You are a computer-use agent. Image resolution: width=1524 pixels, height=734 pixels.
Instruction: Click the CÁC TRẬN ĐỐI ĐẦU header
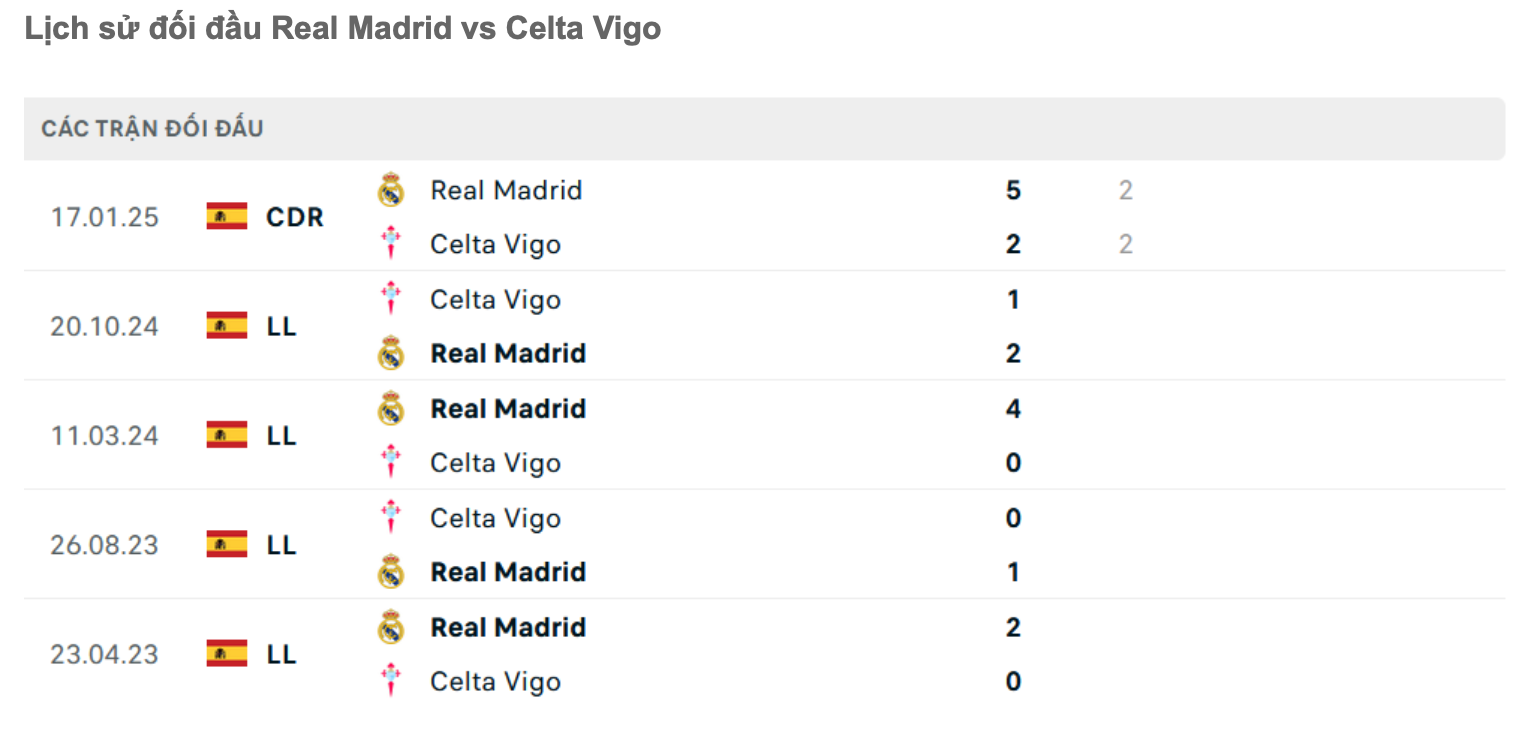tap(152, 129)
